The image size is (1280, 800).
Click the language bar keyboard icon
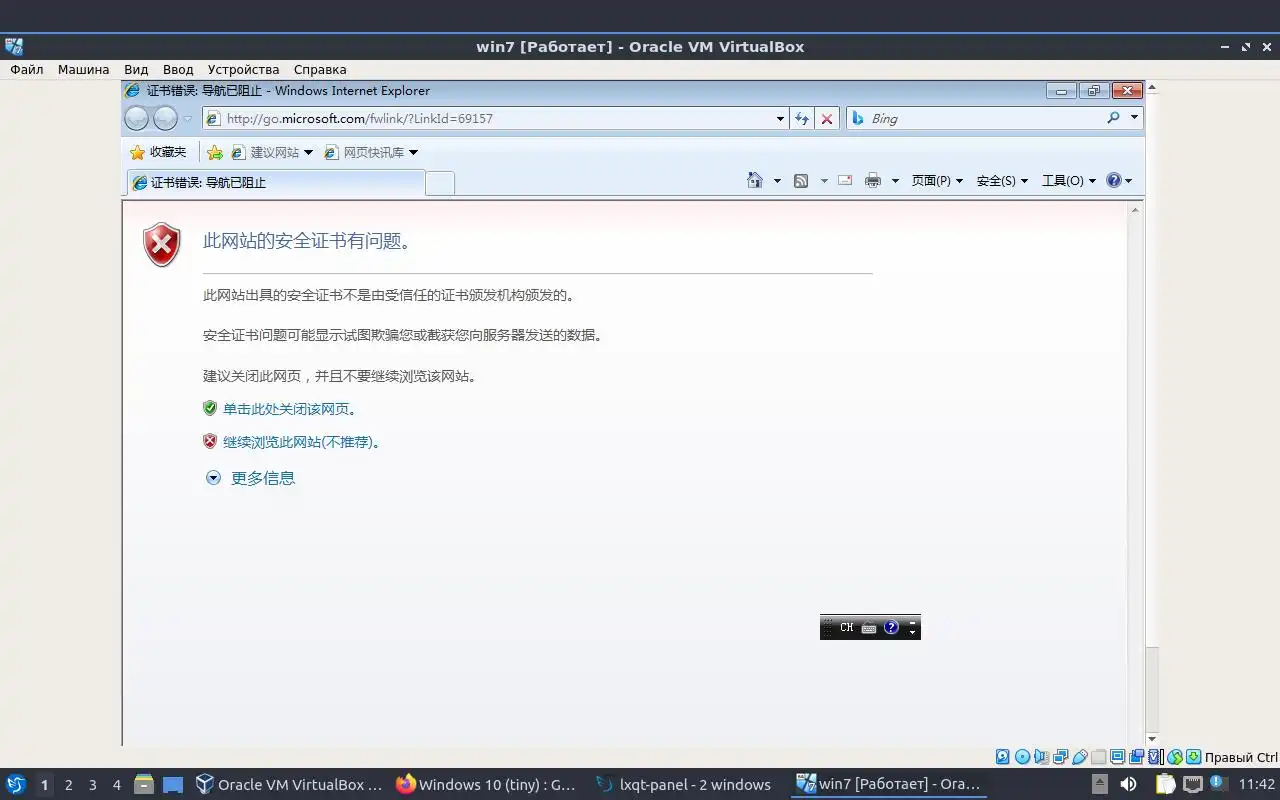pyautogui.click(x=869, y=628)
